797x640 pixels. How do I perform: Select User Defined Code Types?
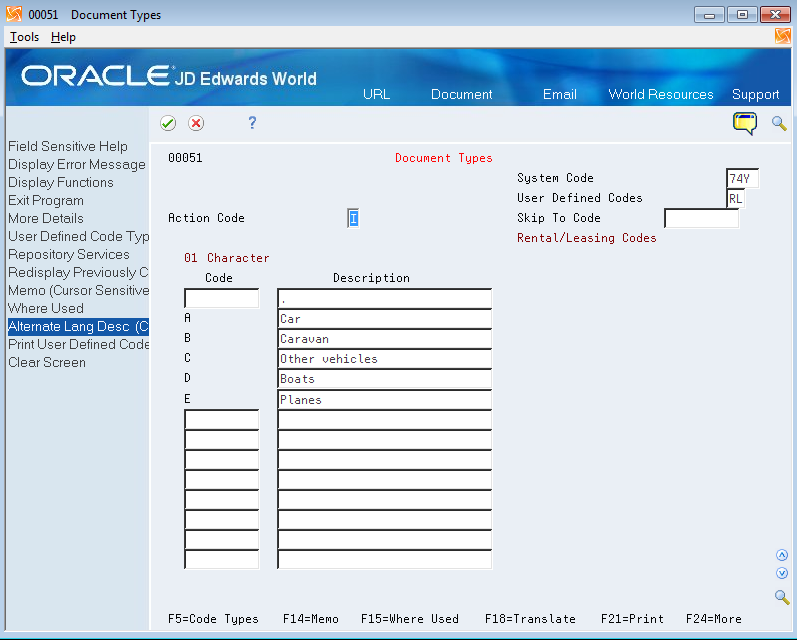point(78,236)
